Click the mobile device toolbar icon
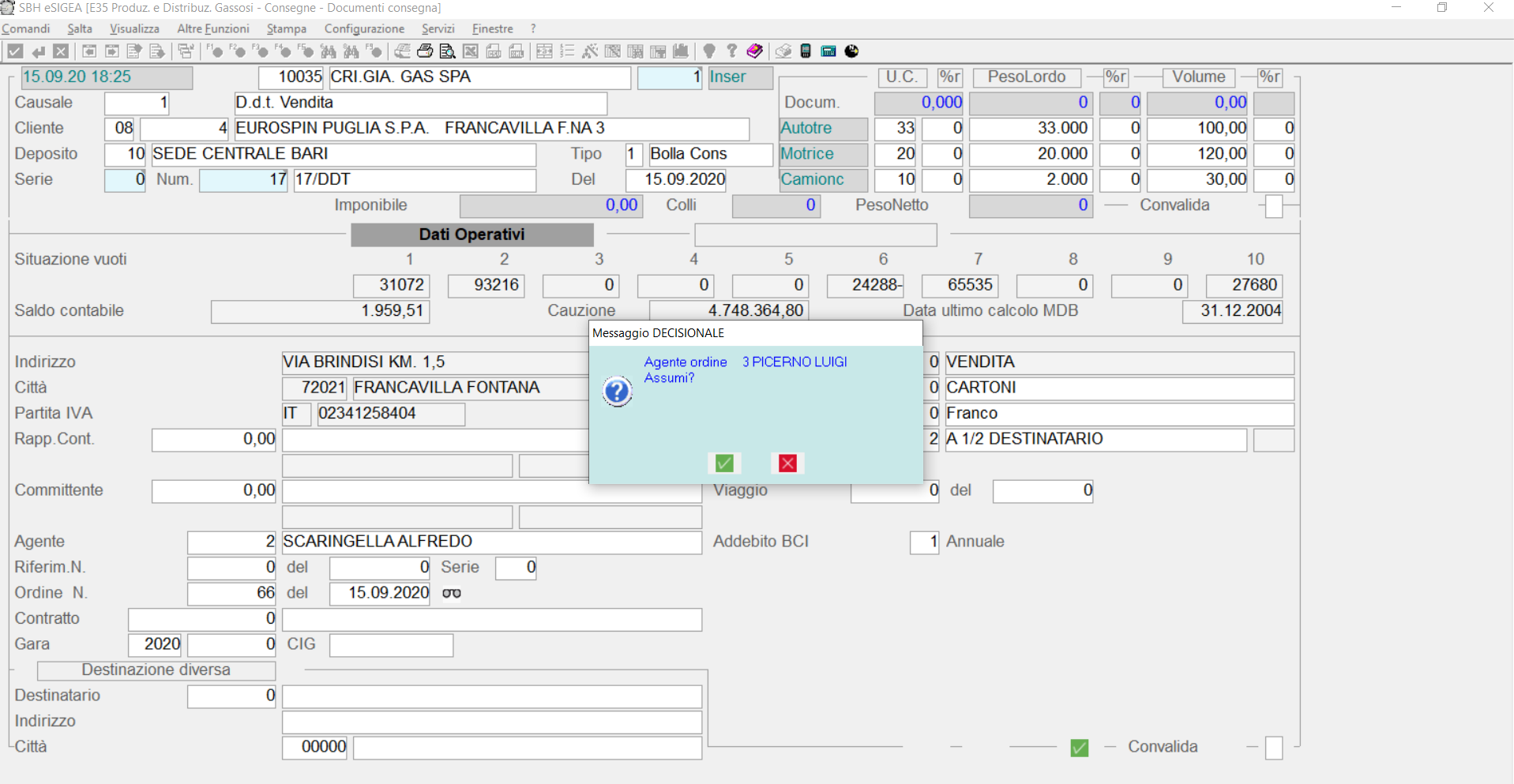 (x=806, y=51)
